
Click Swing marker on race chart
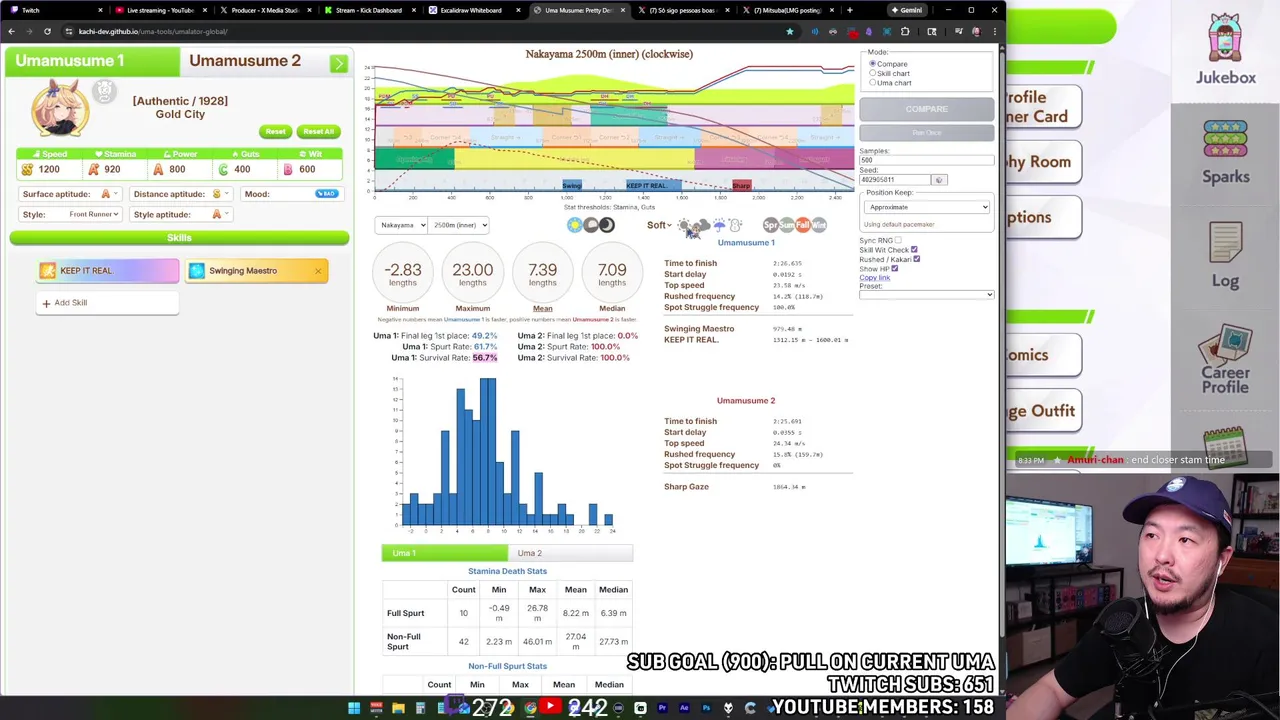[x=572, y=186]
